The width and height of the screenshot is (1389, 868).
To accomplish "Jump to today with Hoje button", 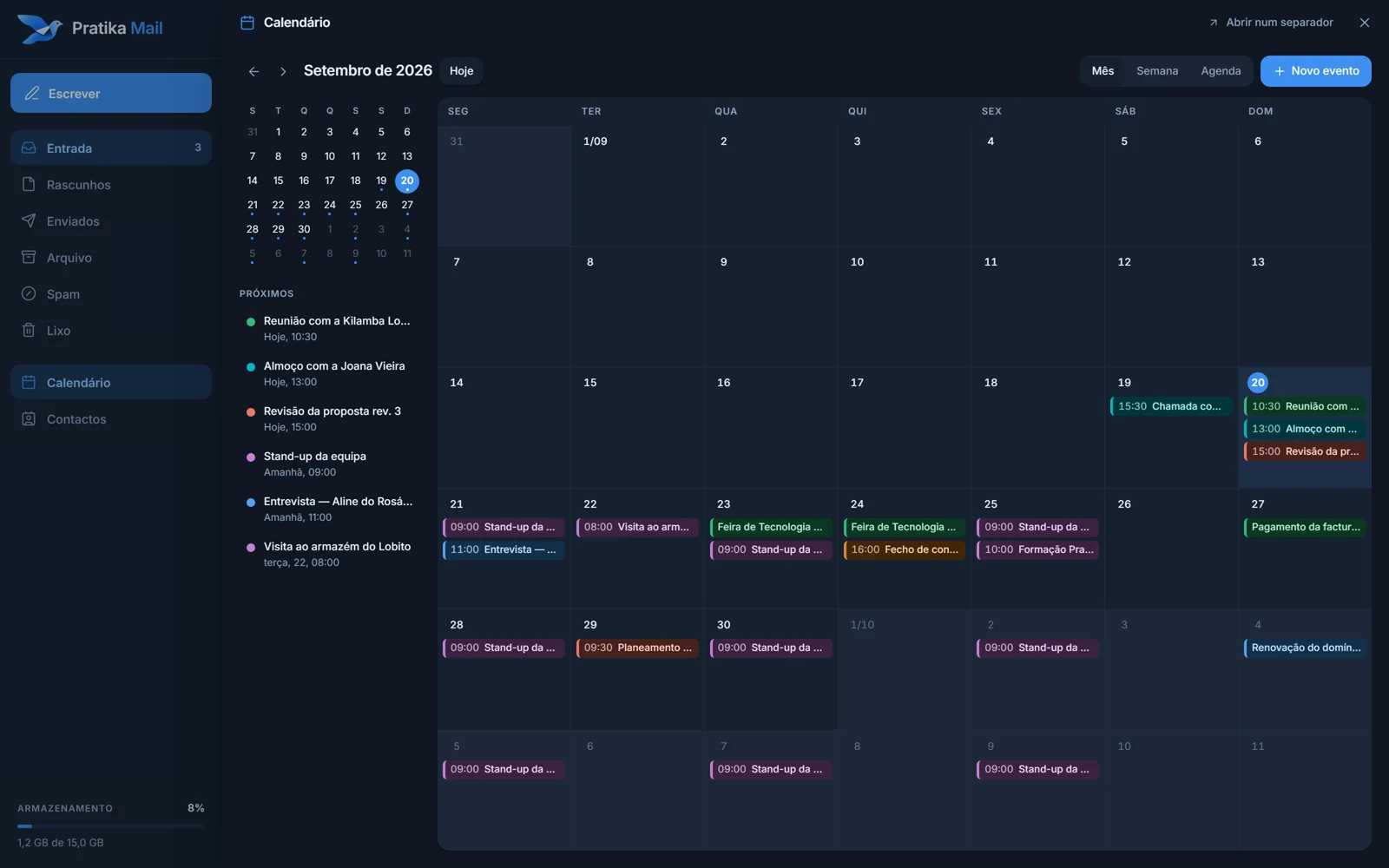I will click(x=462, y=71).
